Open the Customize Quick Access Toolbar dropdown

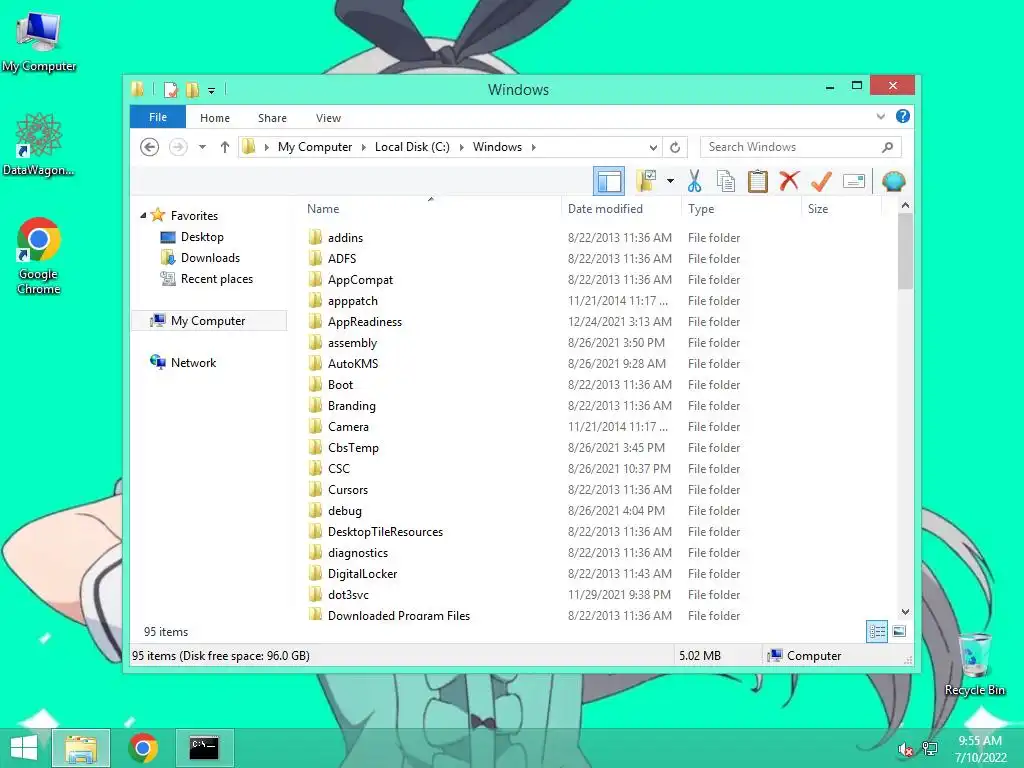click(212, 91)
